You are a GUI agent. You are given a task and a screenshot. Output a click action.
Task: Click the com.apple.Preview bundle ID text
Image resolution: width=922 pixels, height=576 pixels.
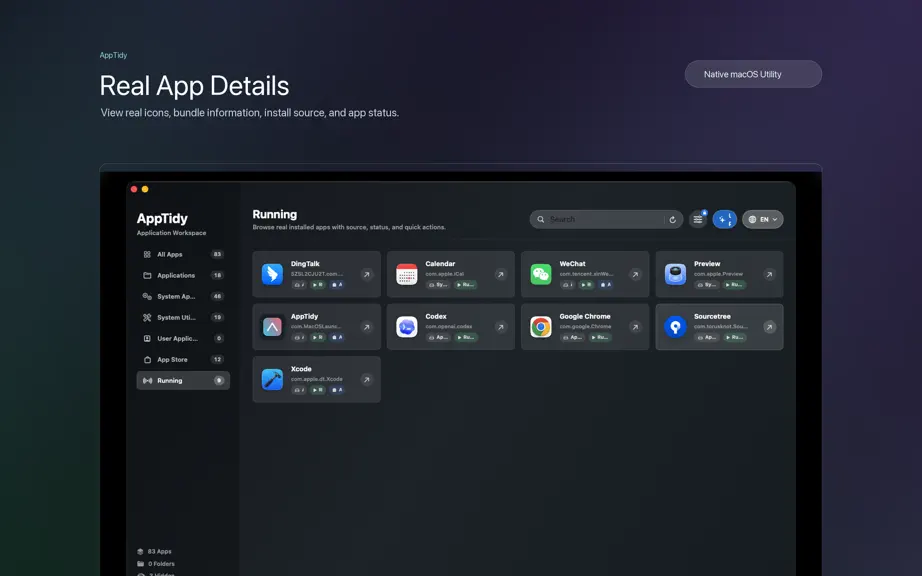click(718, 274)
